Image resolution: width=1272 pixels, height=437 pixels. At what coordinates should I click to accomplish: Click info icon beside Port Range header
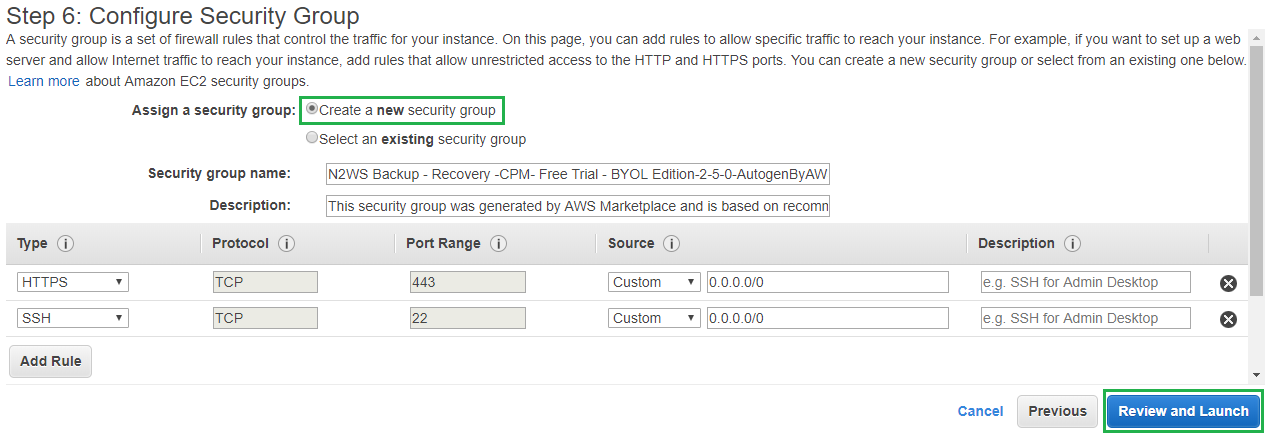click(x=498, y=244)
